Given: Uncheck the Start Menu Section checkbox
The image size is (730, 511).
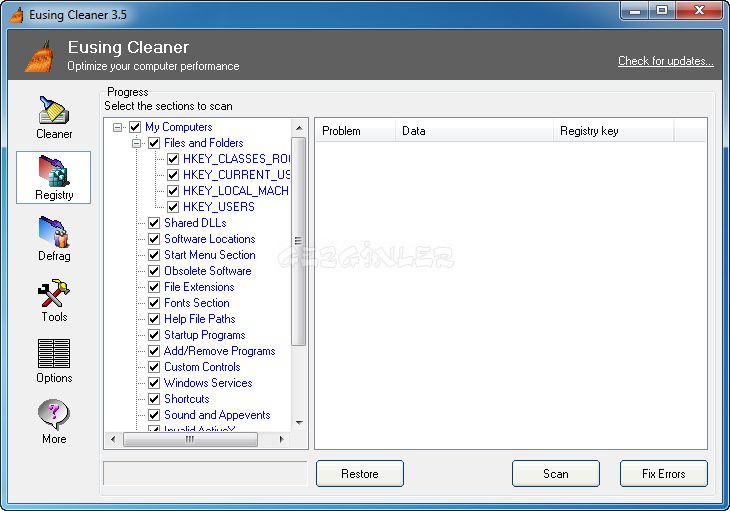Looking at the screenshot, I should (154, 255).
